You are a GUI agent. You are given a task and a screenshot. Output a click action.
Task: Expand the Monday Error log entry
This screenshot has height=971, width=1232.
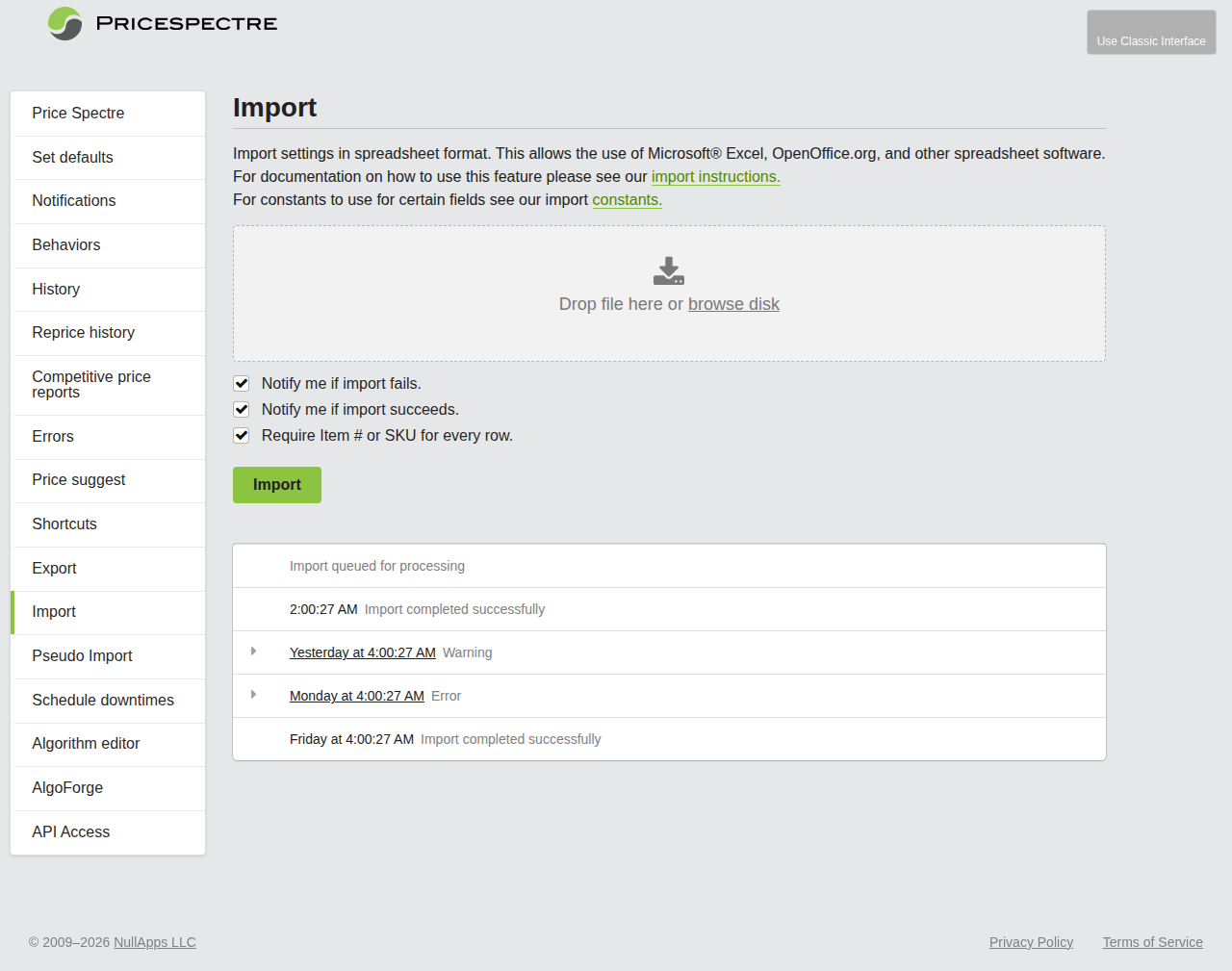[255, 695]
